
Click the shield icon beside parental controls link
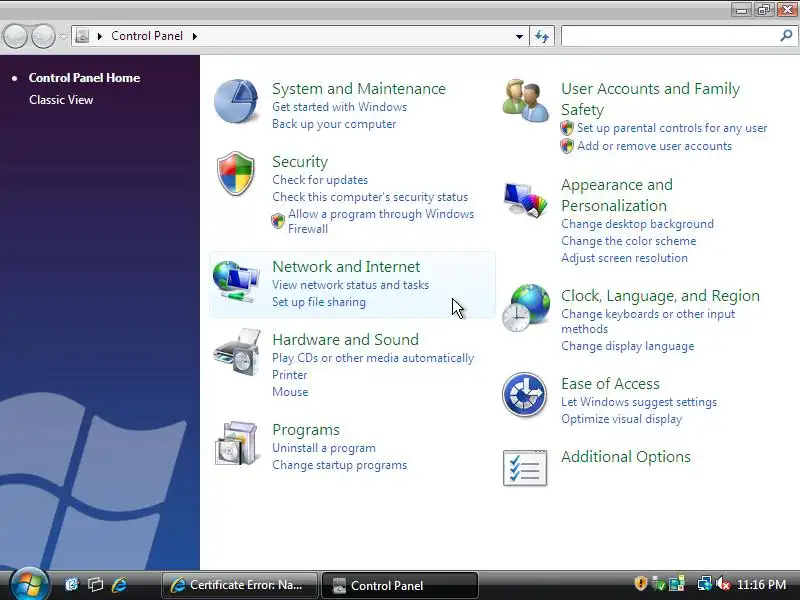coord(567,128)
